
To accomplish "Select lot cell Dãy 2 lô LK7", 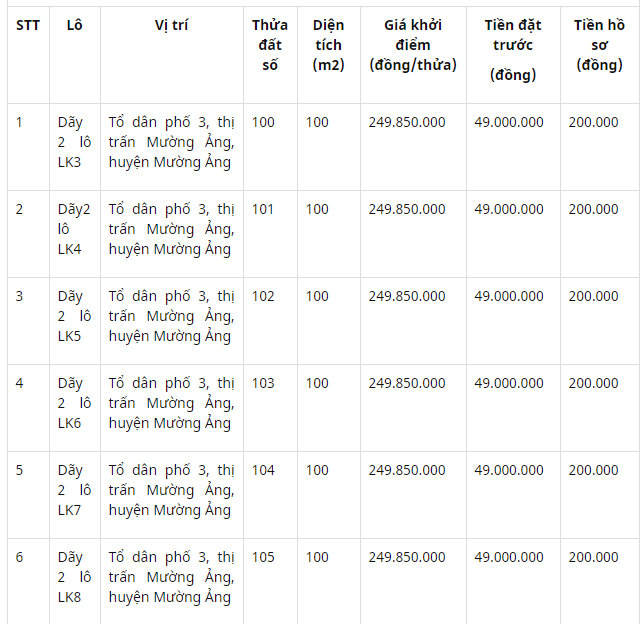I will pos(74,490).
